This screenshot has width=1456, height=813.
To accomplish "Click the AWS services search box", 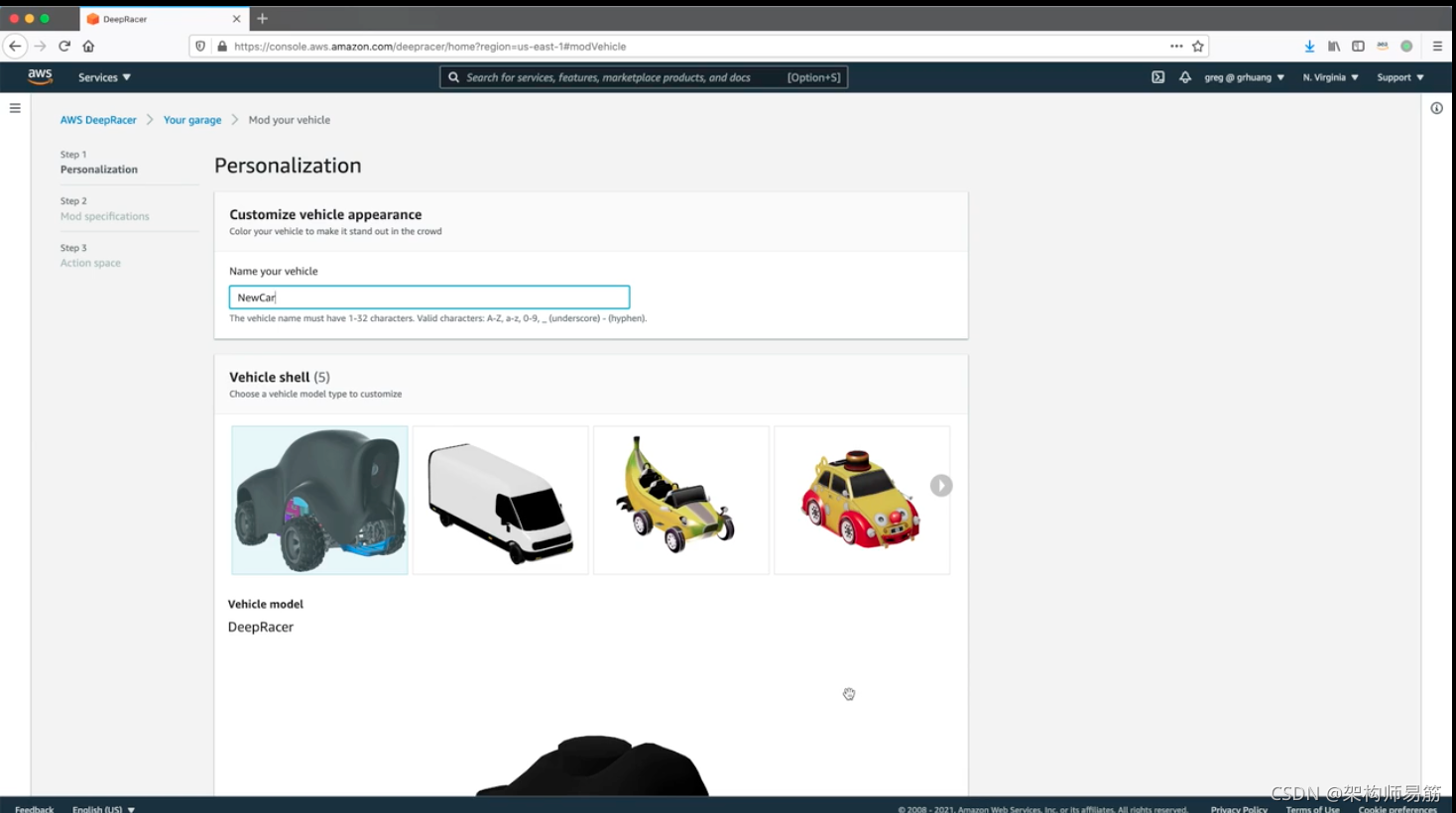I will tap(644, 77).
